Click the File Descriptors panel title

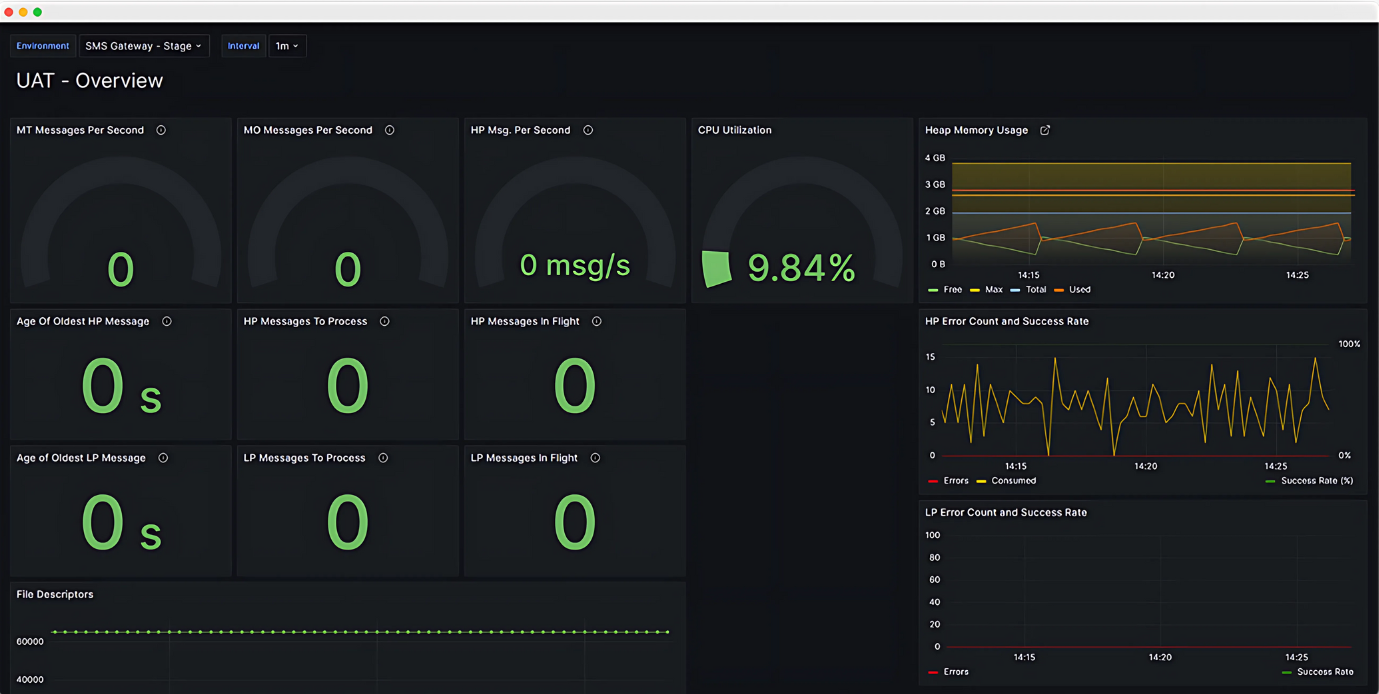pos(55,594)
